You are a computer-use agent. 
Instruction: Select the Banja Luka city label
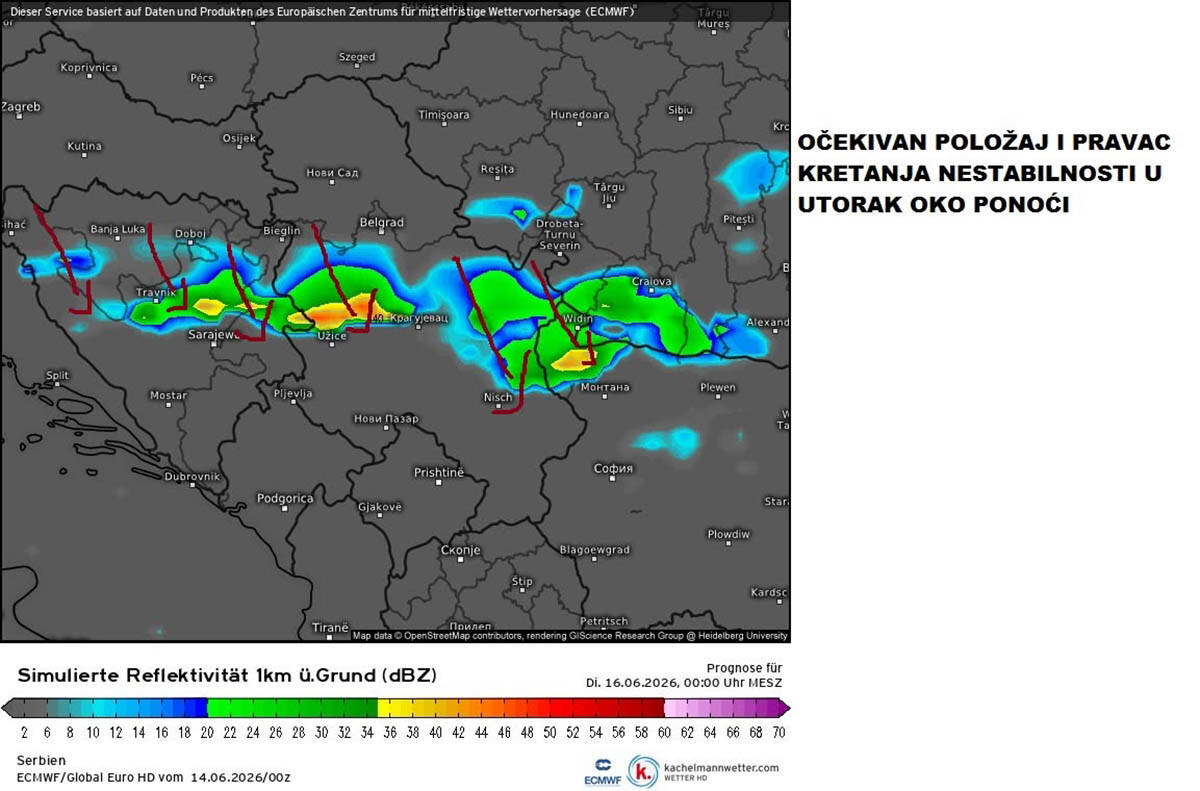click(118, 229)
